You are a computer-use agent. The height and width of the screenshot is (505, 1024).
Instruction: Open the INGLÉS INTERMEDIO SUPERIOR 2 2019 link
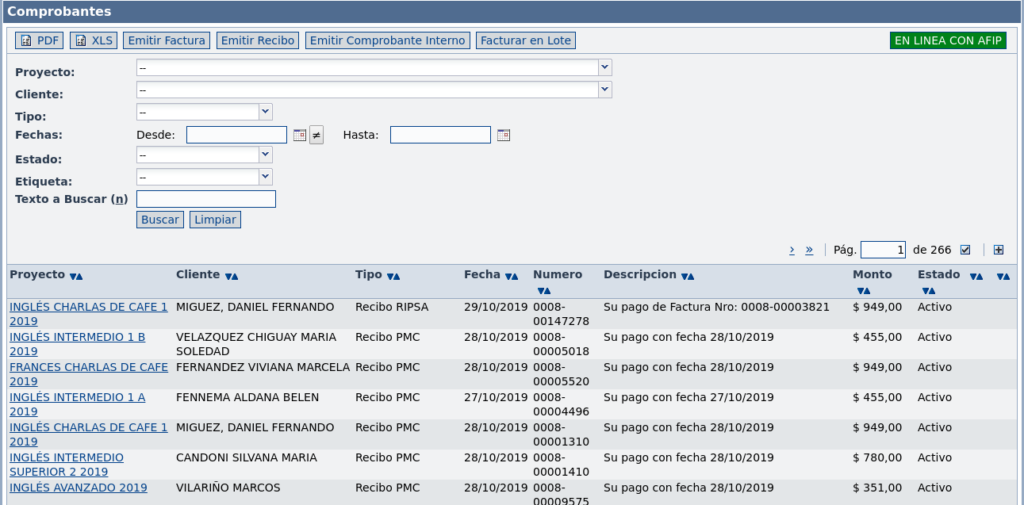(x=66, y=464)
